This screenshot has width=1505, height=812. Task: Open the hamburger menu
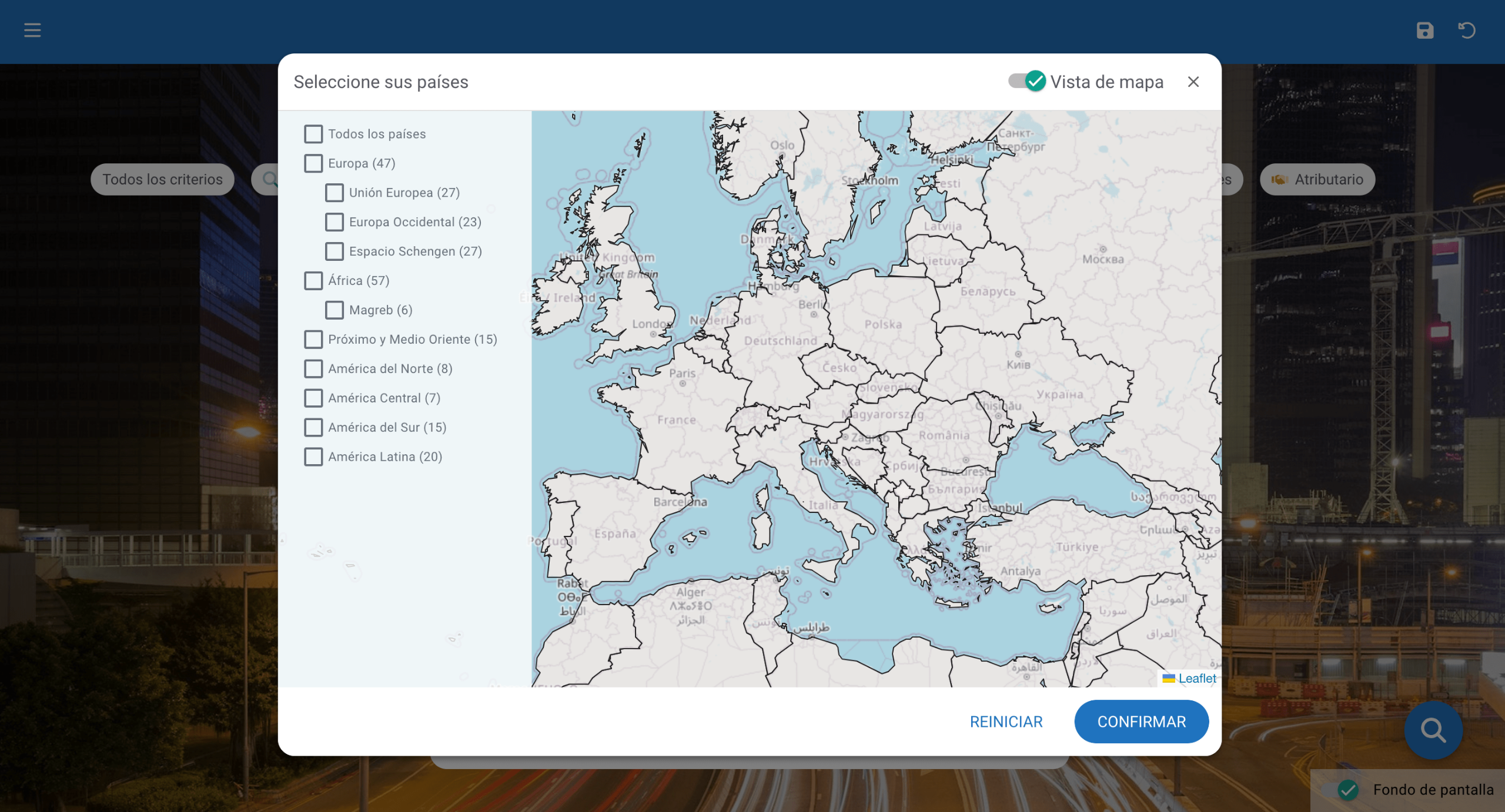point(32,30)
